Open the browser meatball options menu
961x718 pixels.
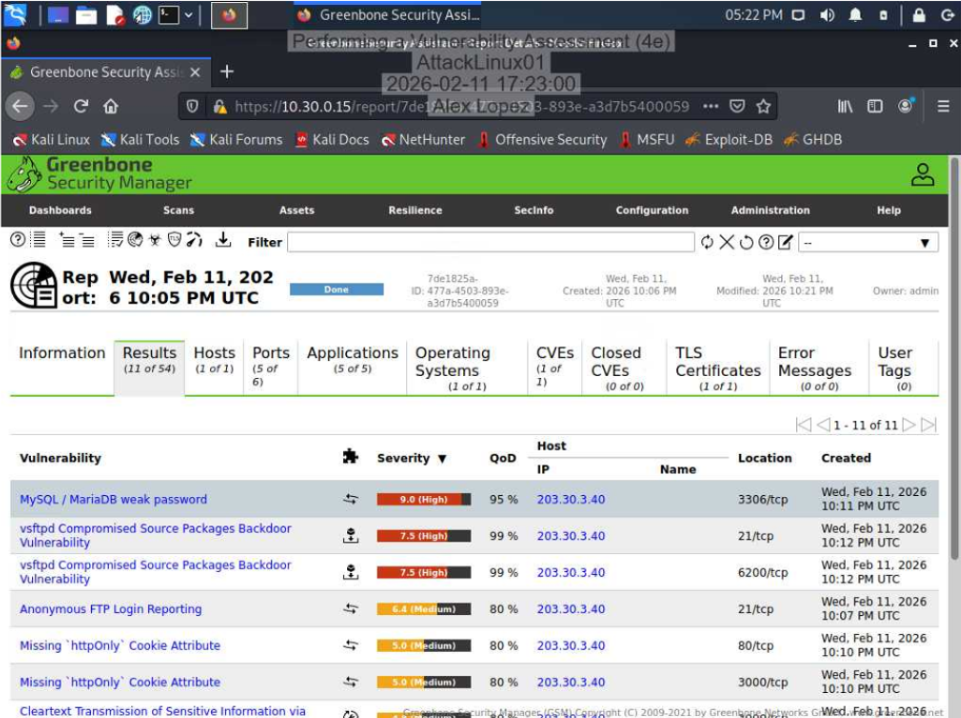pyautogui.click(x=711, y=104)
